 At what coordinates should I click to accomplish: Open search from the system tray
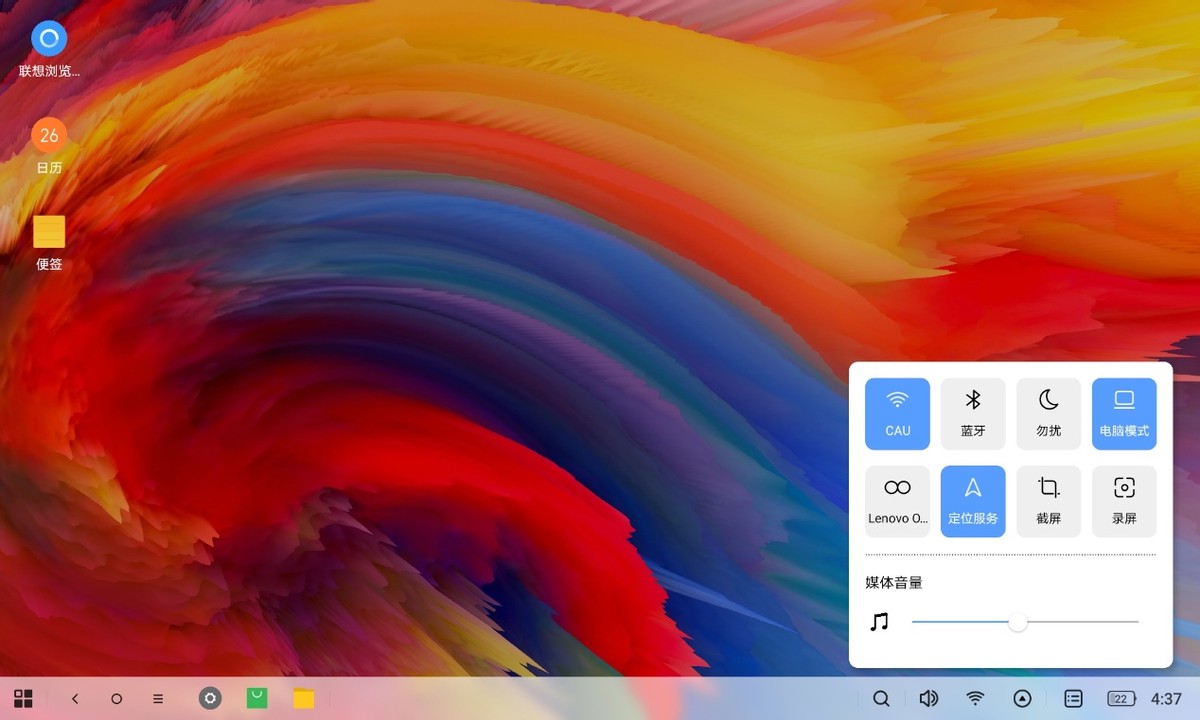(881, 698)
